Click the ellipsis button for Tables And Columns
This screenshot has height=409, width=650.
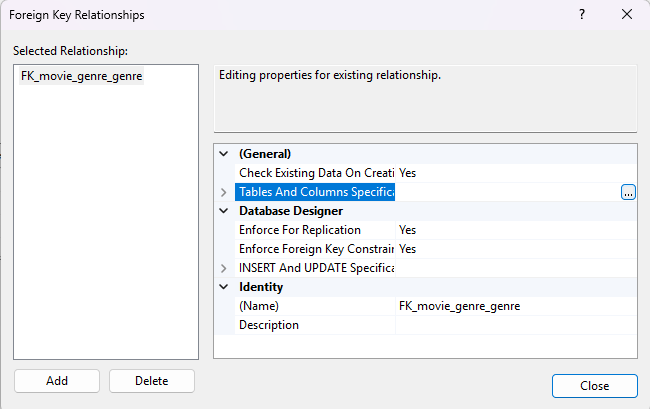point(628,192)
